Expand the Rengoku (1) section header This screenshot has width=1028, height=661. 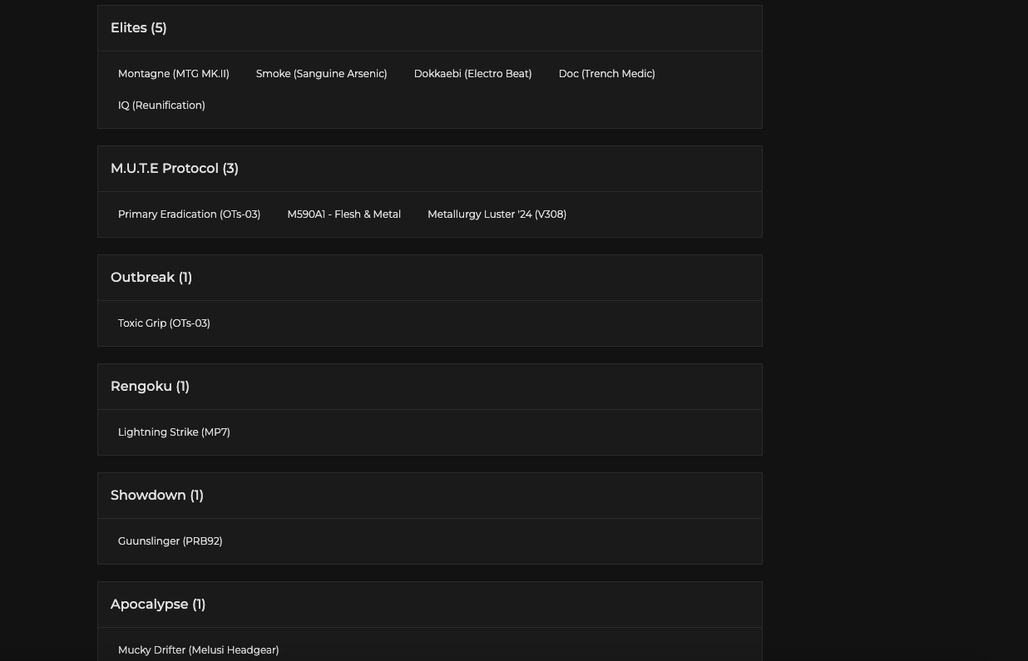point(429,386)
